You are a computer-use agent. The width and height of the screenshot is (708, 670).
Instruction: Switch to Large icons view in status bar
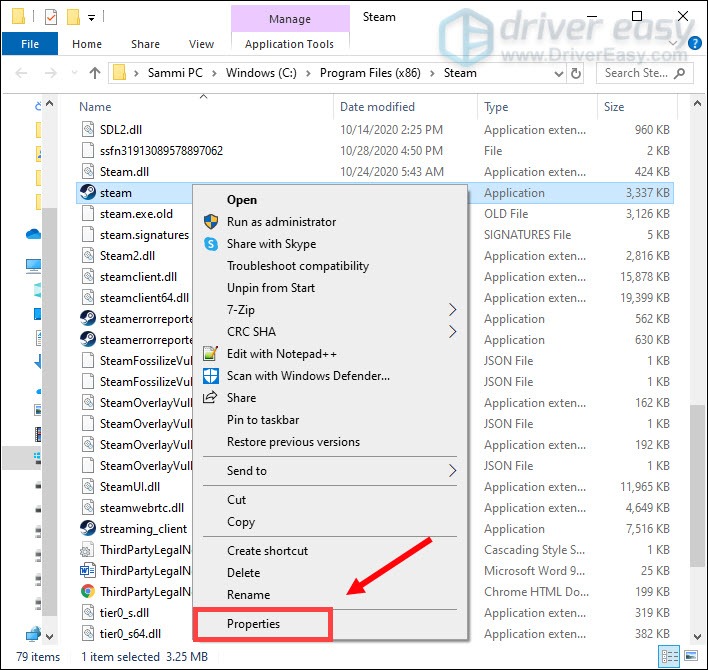pyautogui.click(x=691, y=656)
